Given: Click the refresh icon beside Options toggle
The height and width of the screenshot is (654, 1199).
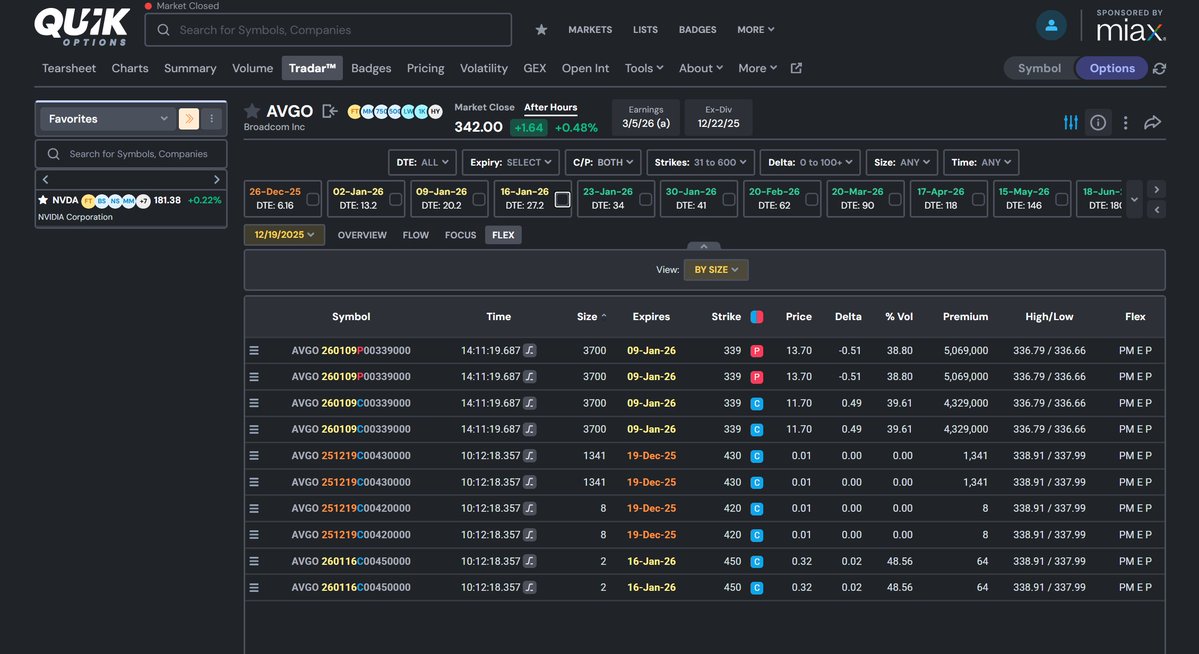Looking at the screenshot, I should (x=1159, y=68).
